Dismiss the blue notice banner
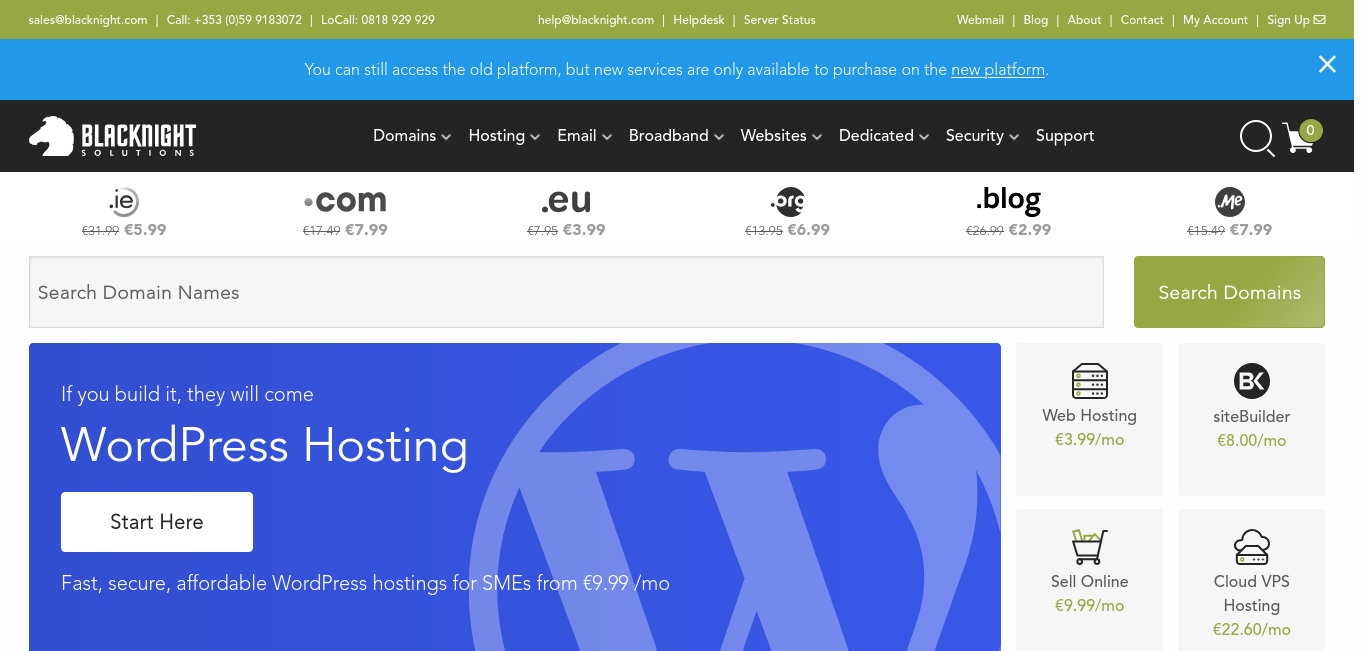The width and height of the screenshot is (1366, 651). (x=1327, y=64)
